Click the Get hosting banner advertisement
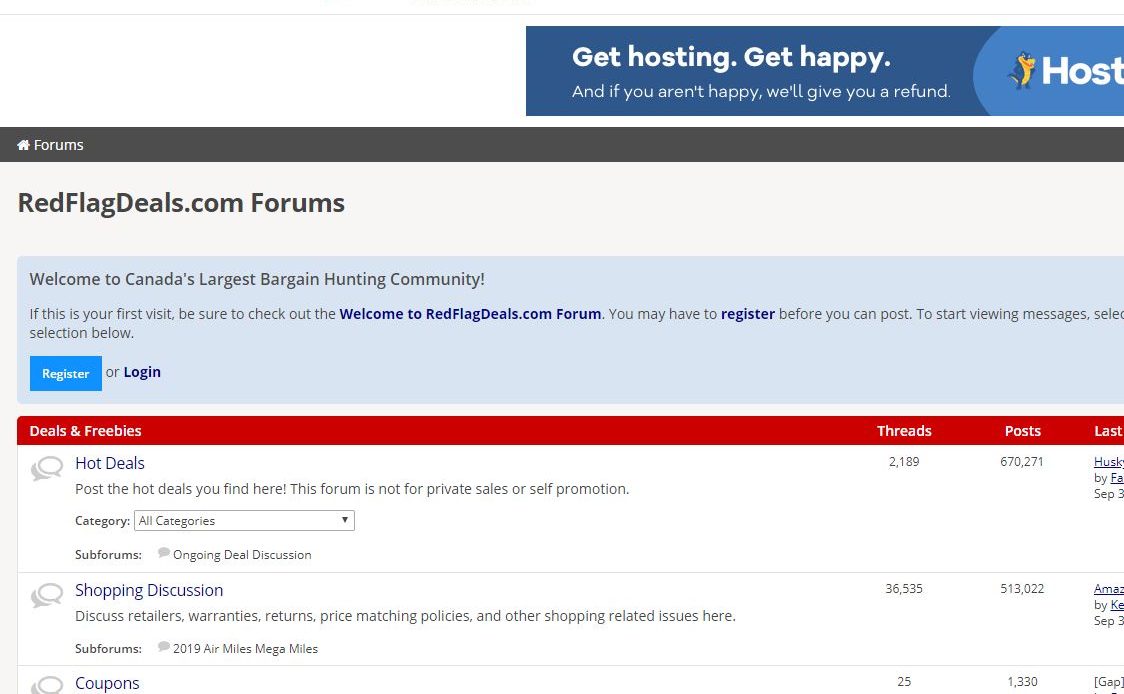 click(824, 71)
